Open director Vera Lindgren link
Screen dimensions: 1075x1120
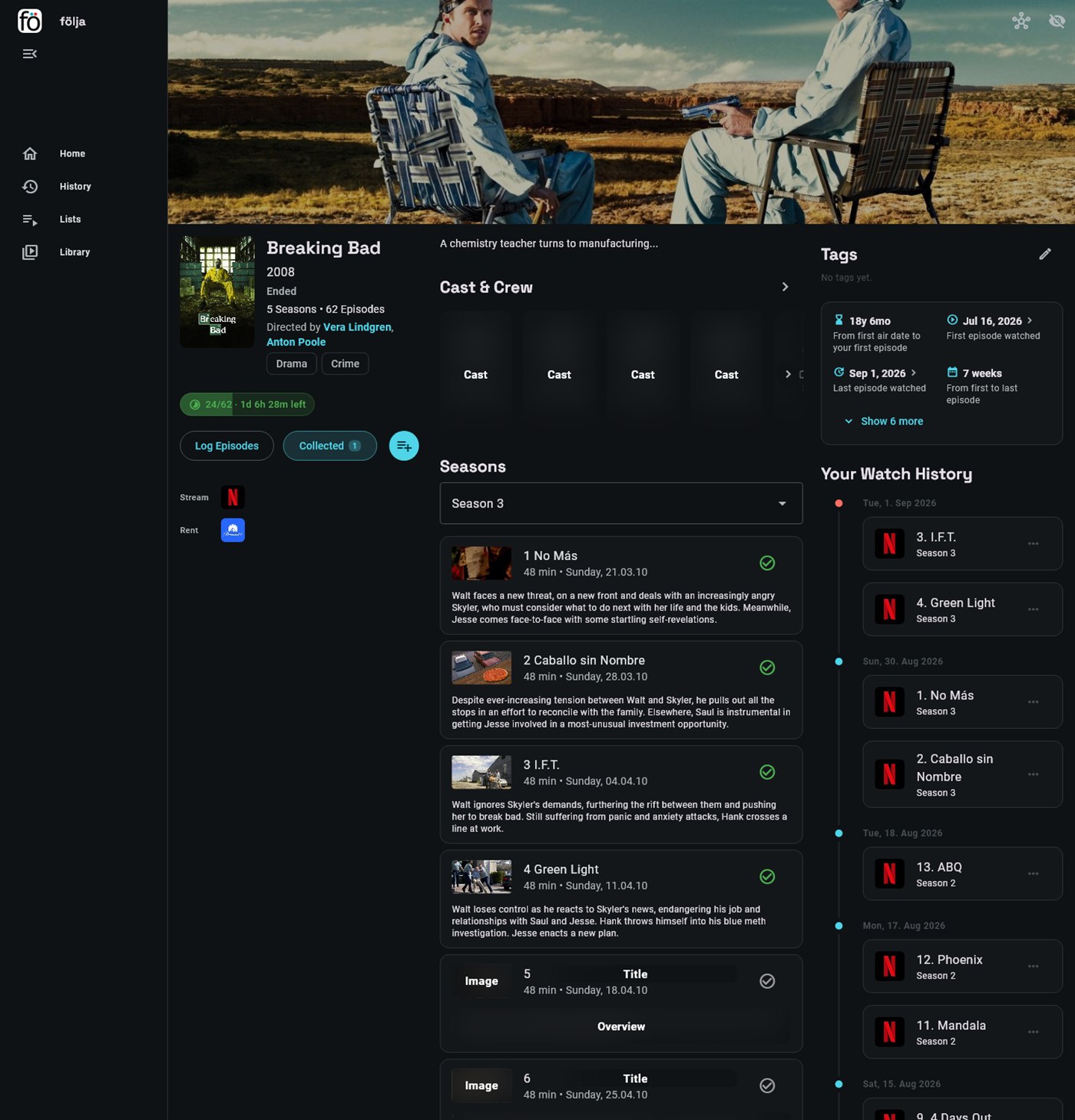pyautogui.click(x=357, y=327)
